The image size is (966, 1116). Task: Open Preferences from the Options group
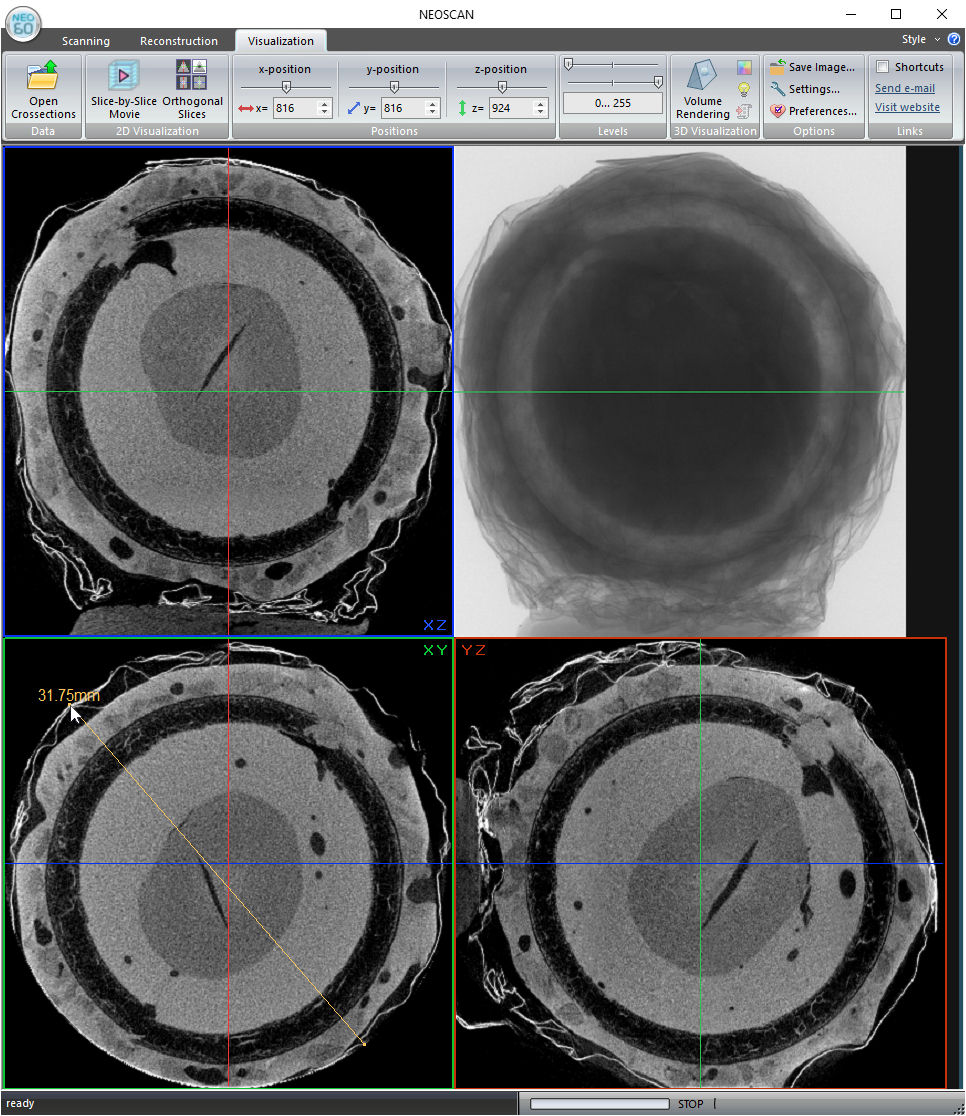click(x=777, y=111)
